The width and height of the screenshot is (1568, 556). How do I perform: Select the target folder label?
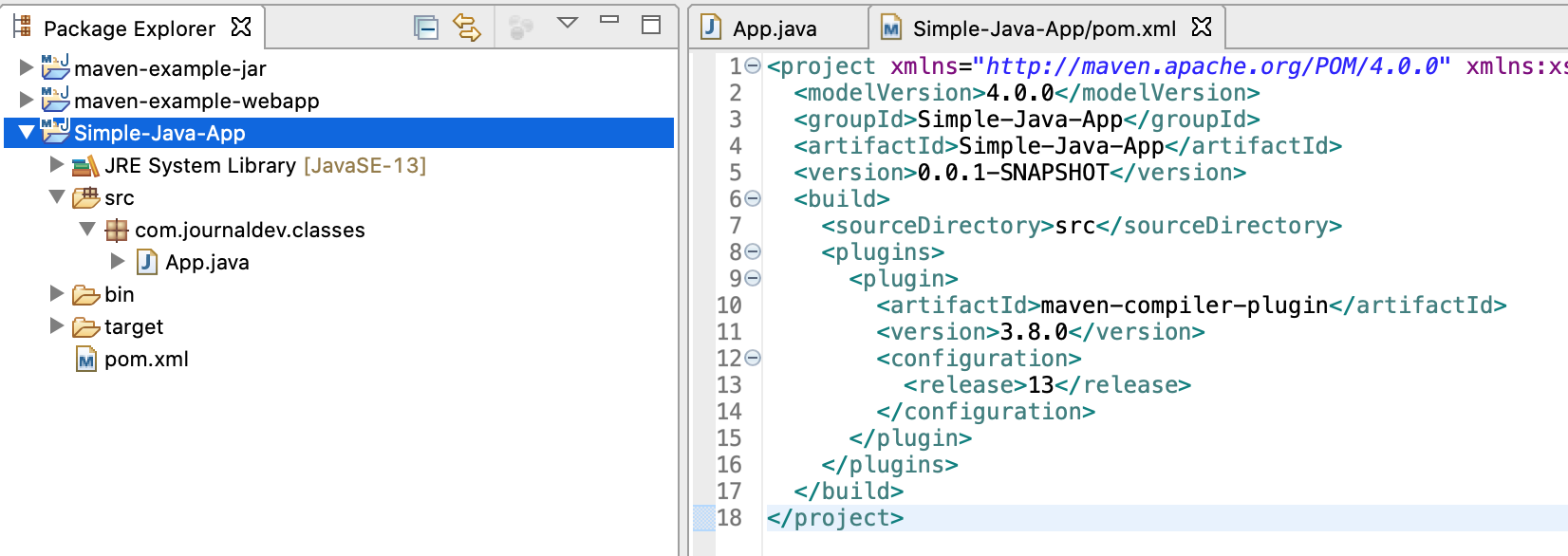134,326
